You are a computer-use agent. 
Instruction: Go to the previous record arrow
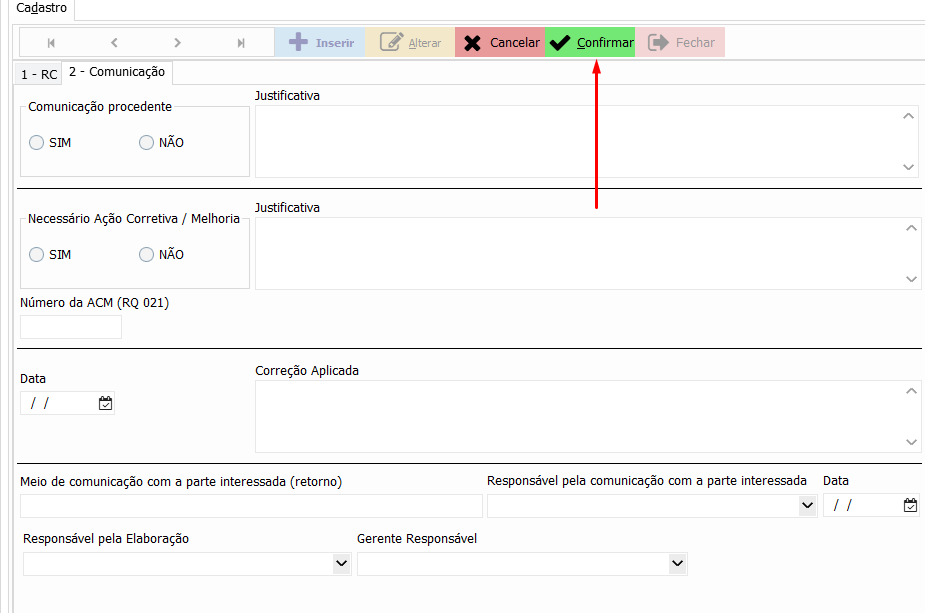(114, 43)
